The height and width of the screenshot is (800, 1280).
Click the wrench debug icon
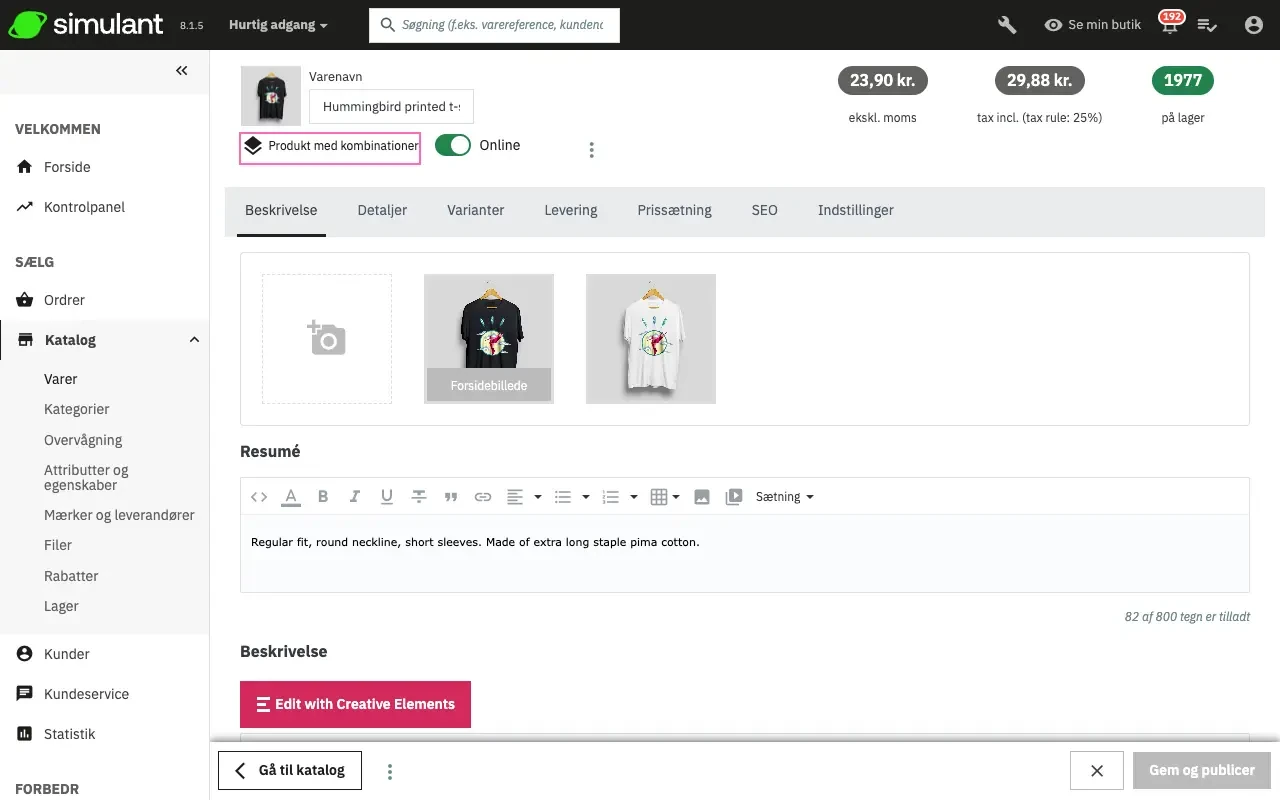(1007, 25)
